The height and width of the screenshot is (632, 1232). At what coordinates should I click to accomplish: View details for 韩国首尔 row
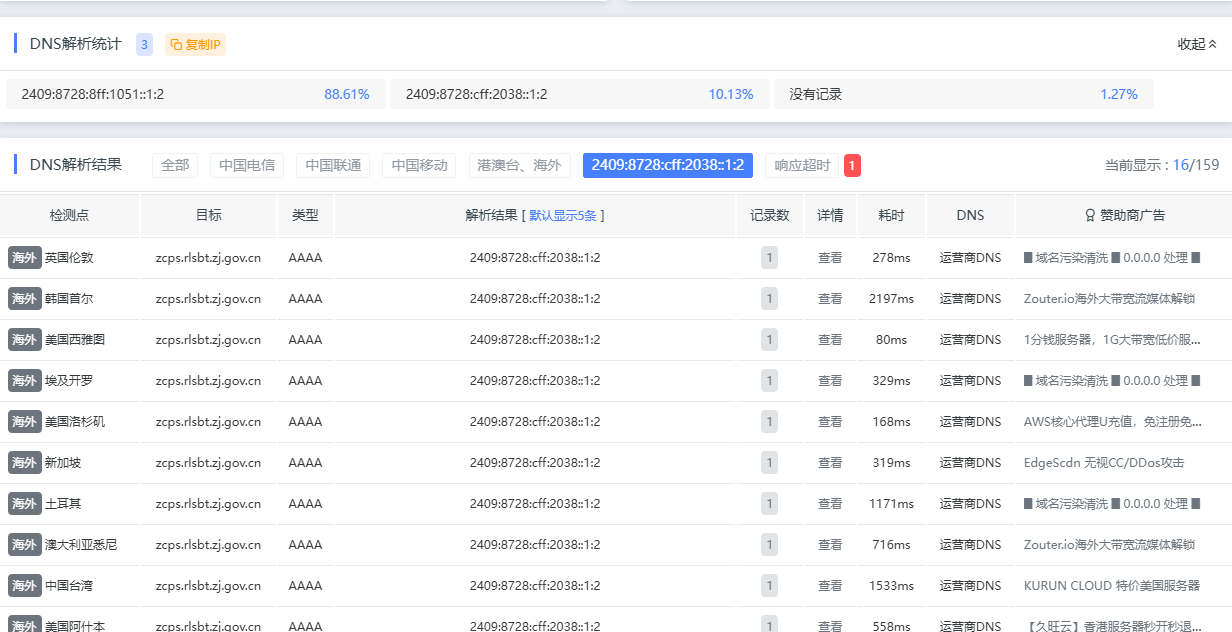[830, 299]
